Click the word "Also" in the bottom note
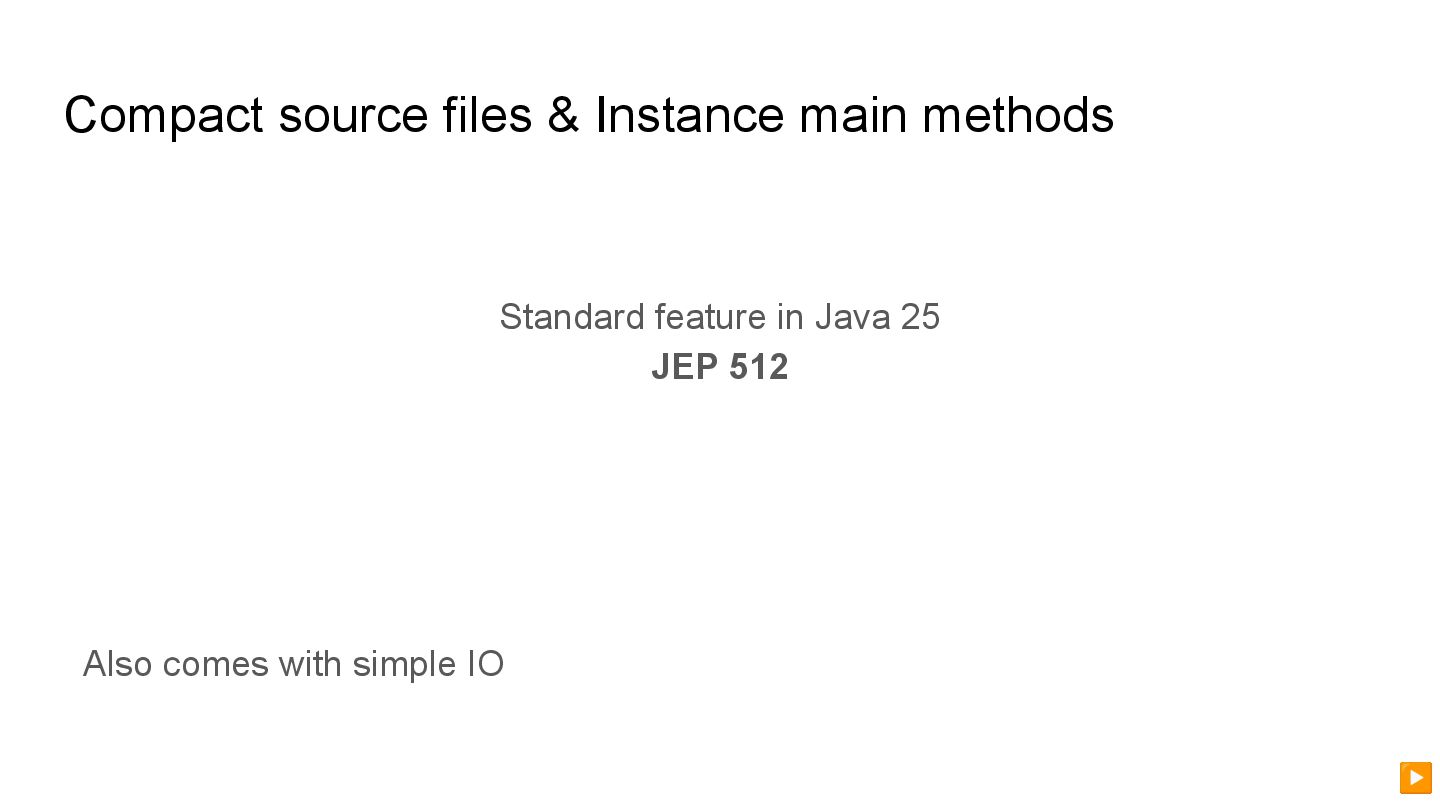The image size is (1440, 810). tap(117, 664)
